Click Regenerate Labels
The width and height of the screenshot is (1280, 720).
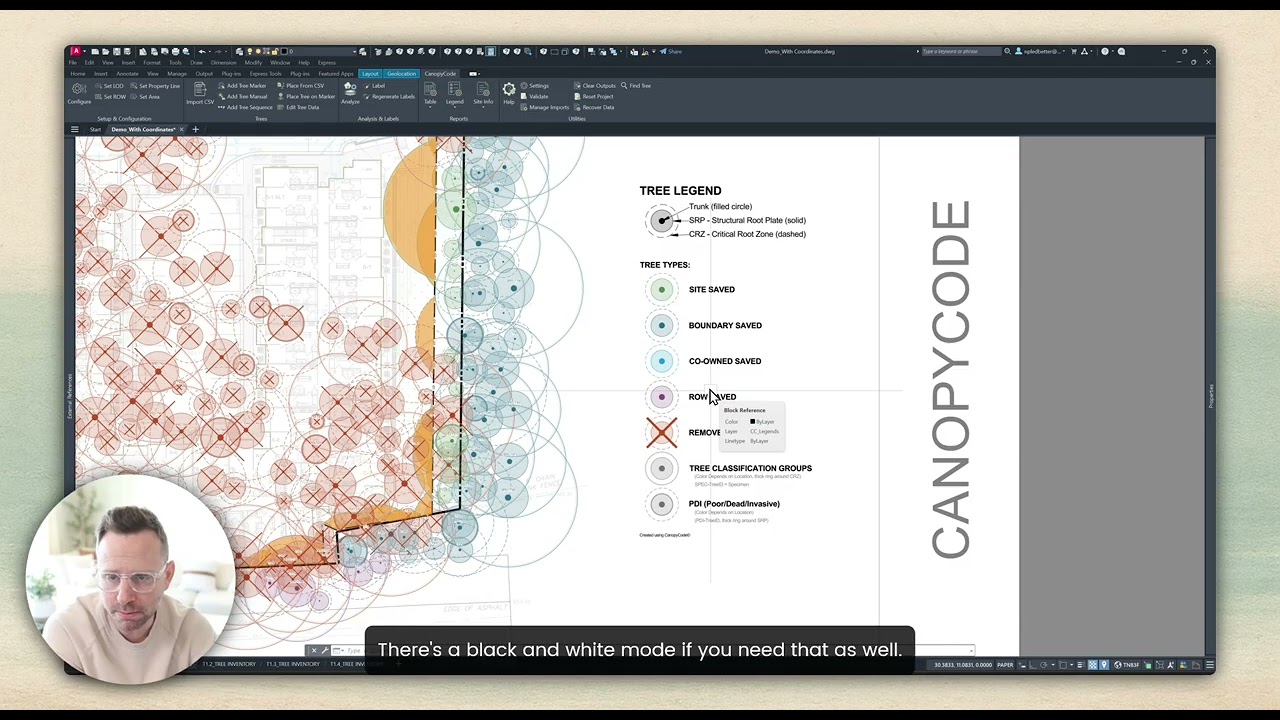pos(389,97)
